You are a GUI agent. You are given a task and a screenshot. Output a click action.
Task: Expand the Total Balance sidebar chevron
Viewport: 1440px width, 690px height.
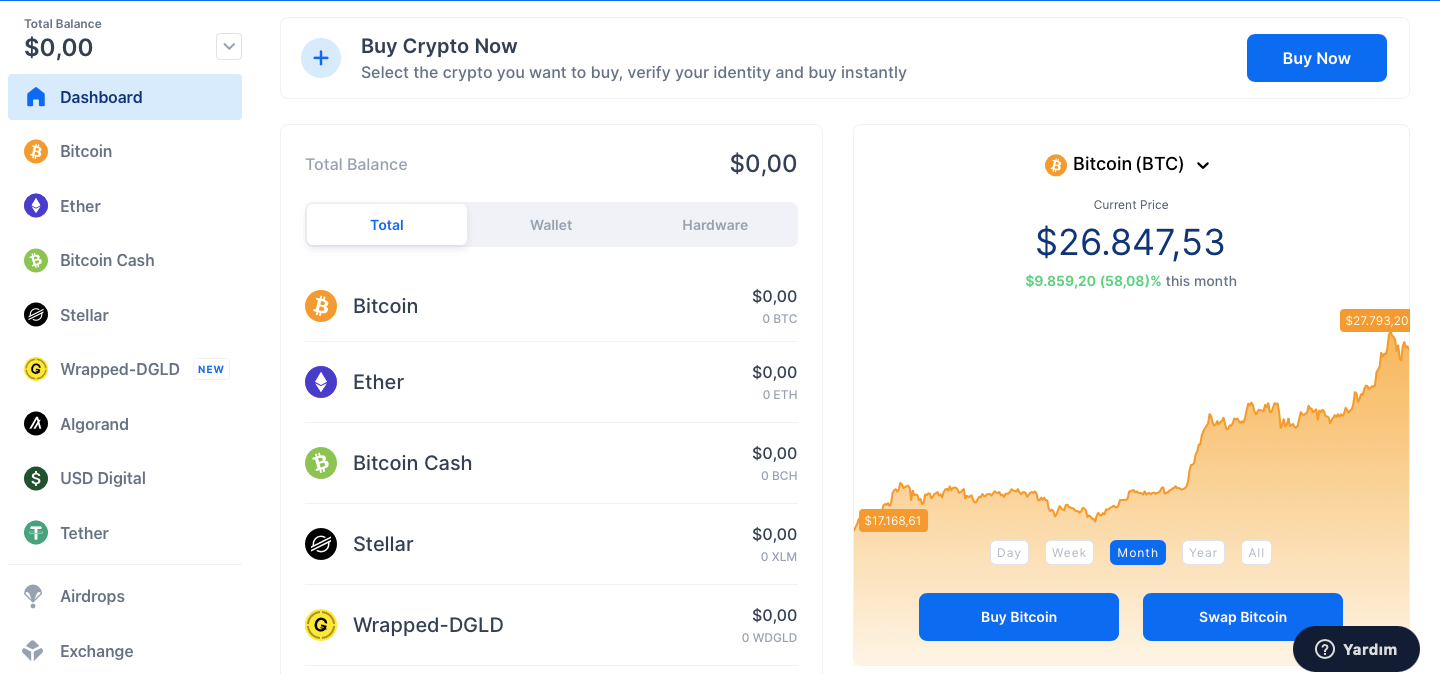(229, 46)
